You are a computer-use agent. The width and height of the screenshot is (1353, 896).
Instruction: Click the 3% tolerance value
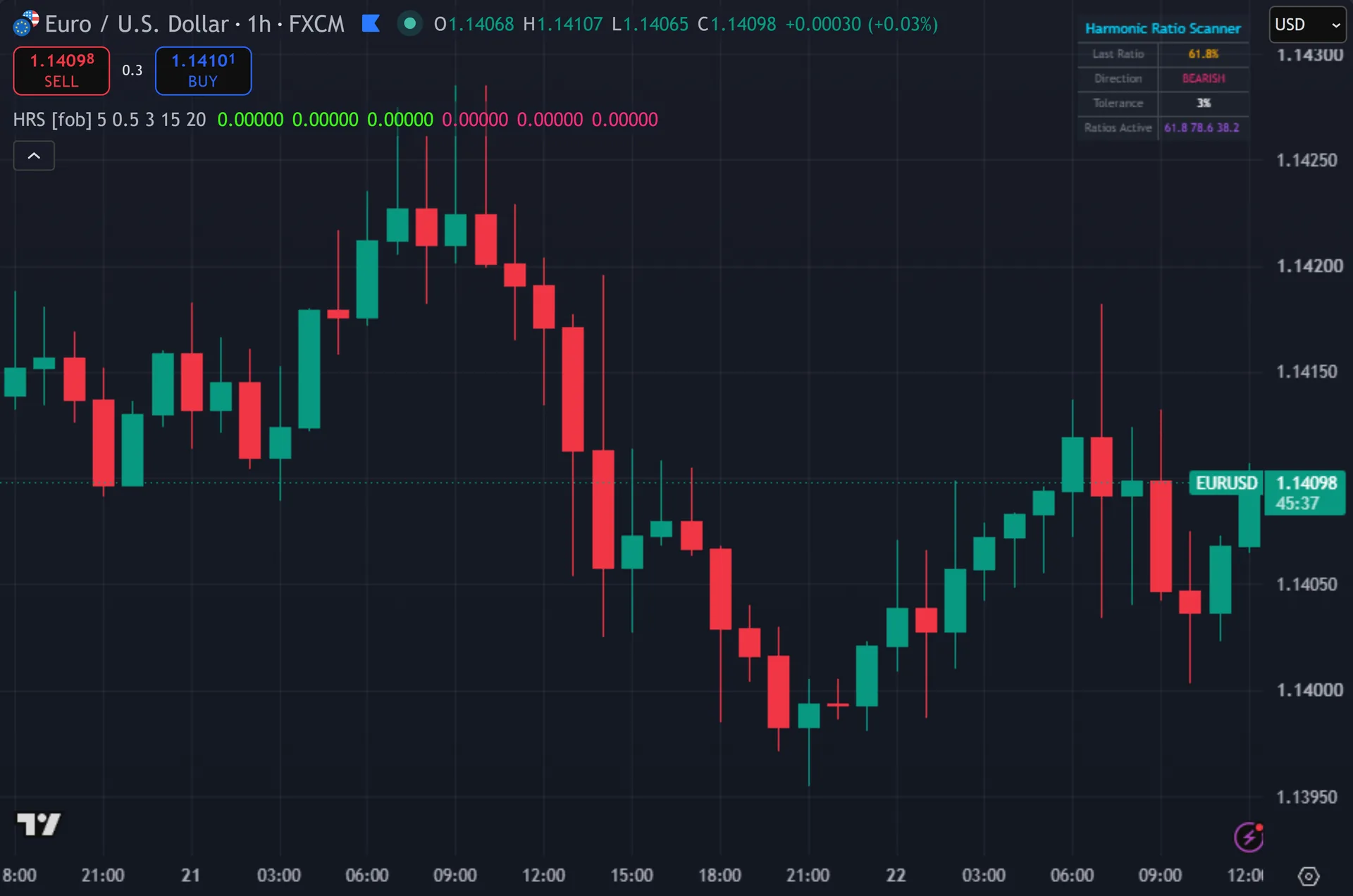(x=1204, y=104)
